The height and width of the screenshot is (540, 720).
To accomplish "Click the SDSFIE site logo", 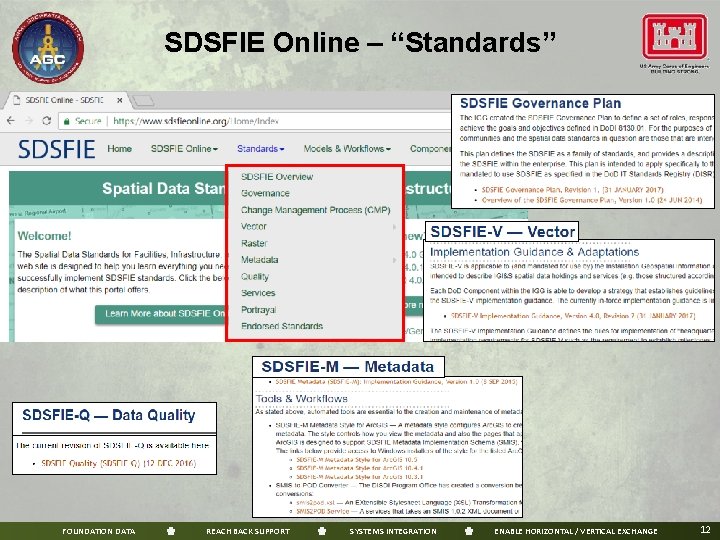I will click(x=57, y=149).
